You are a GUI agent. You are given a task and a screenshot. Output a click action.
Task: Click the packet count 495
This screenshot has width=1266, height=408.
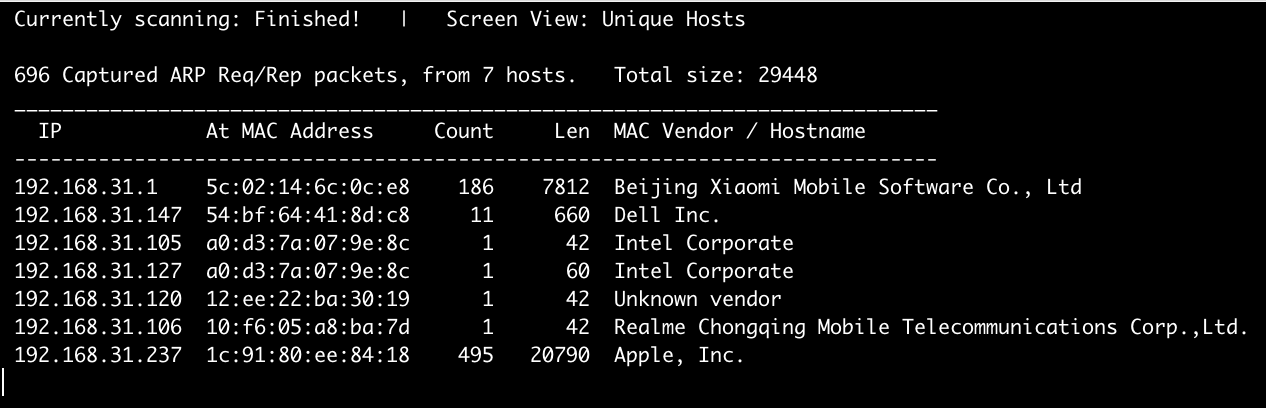coord(475,355)
